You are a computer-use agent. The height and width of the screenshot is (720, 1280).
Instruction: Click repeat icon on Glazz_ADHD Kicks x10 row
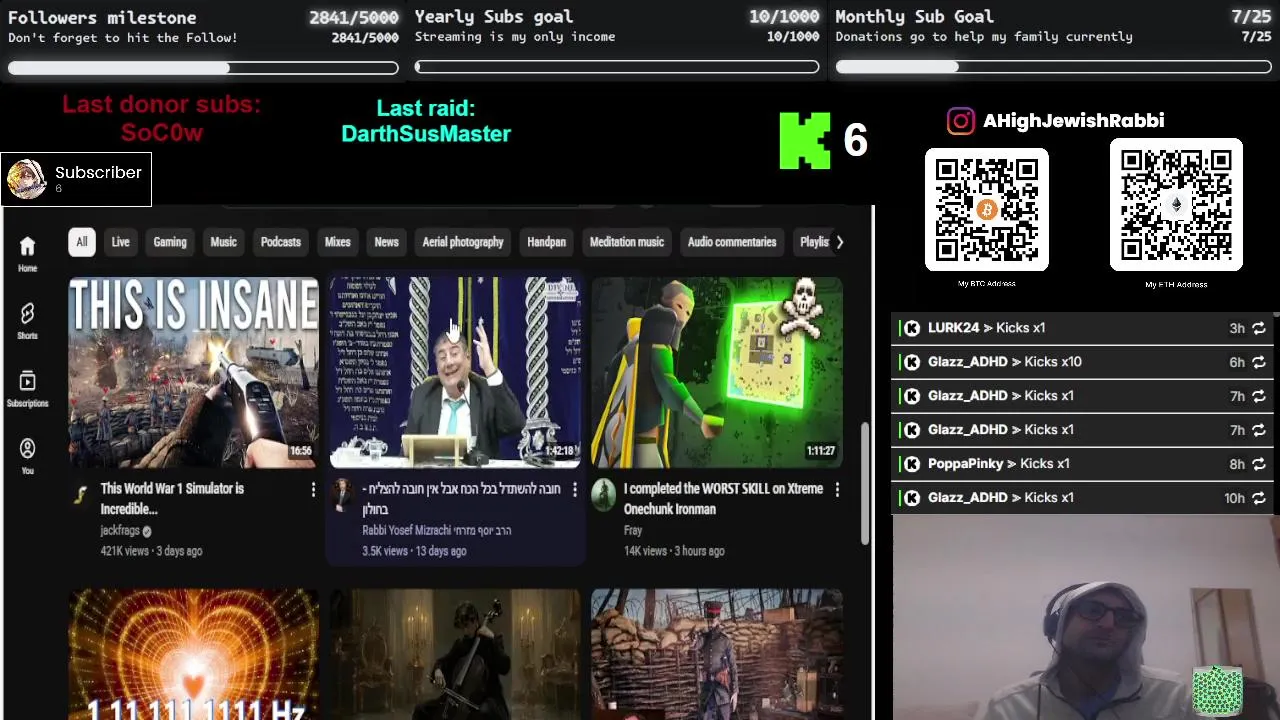pos(1259,362)
